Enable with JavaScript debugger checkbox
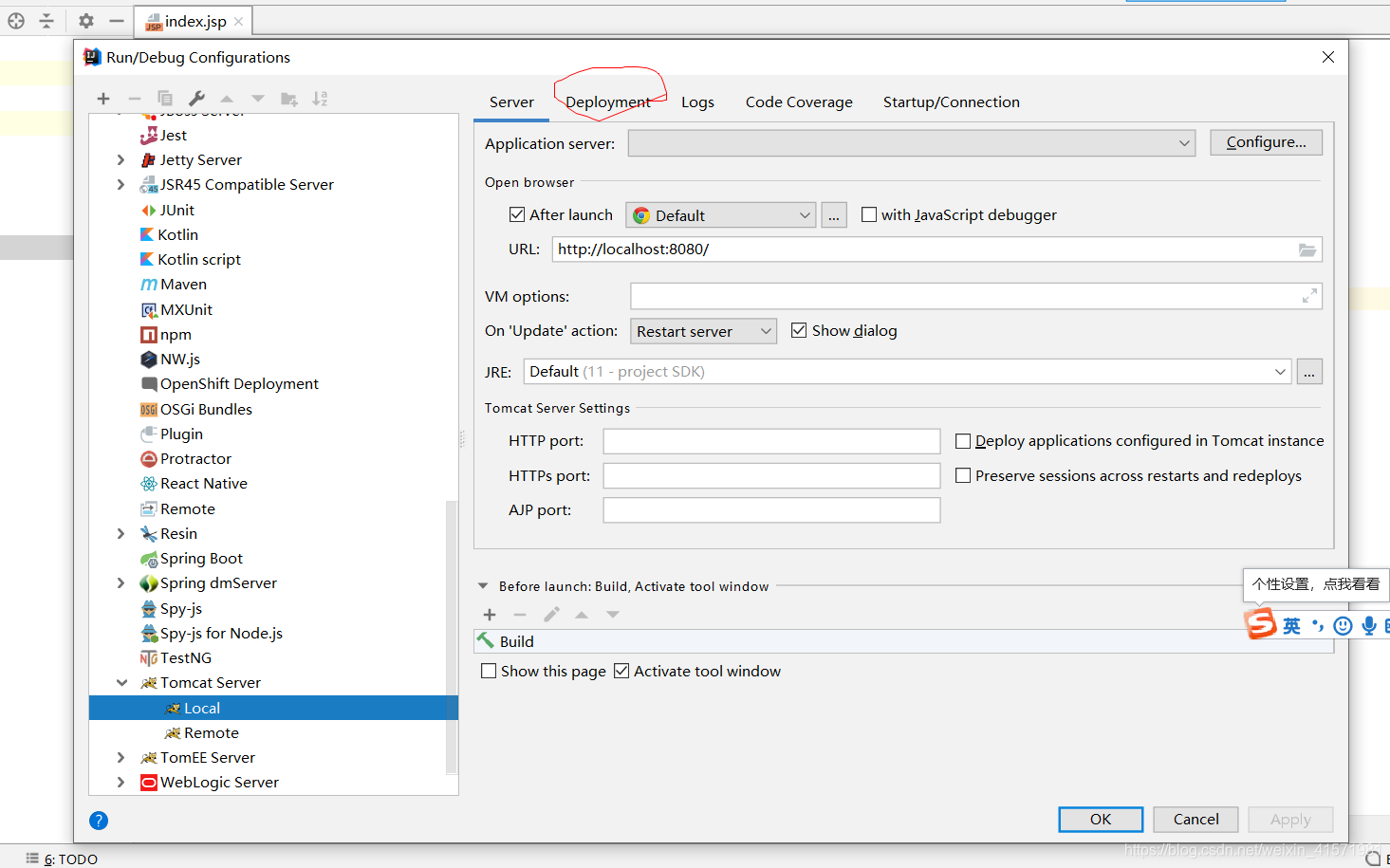The height and width of the screenshot is (868, 1390). [869, 214]
